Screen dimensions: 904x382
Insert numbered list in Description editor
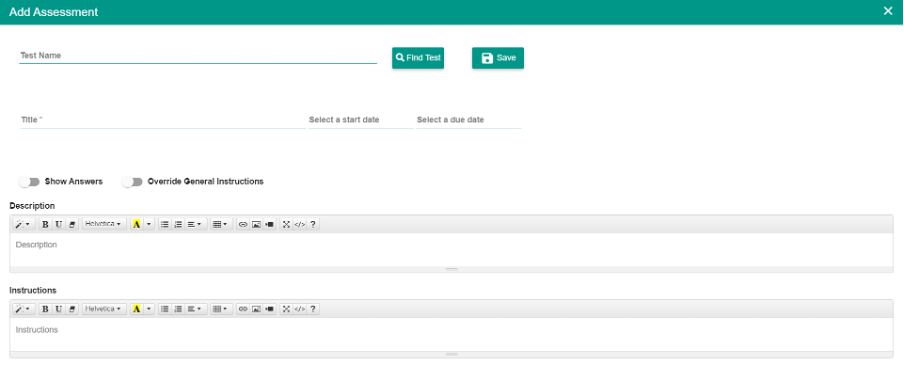tap(178, 224)
